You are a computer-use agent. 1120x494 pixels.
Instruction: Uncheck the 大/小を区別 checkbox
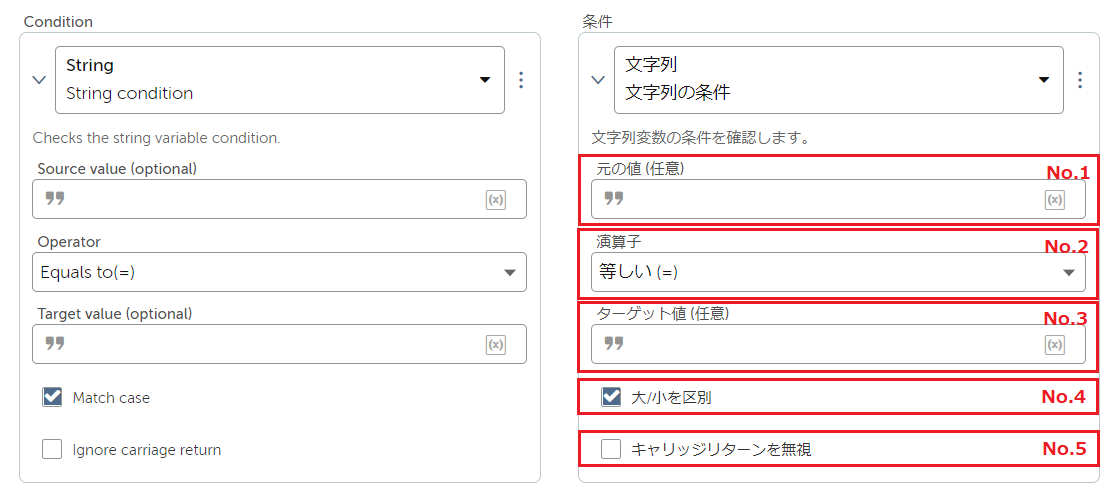(611, 398)
